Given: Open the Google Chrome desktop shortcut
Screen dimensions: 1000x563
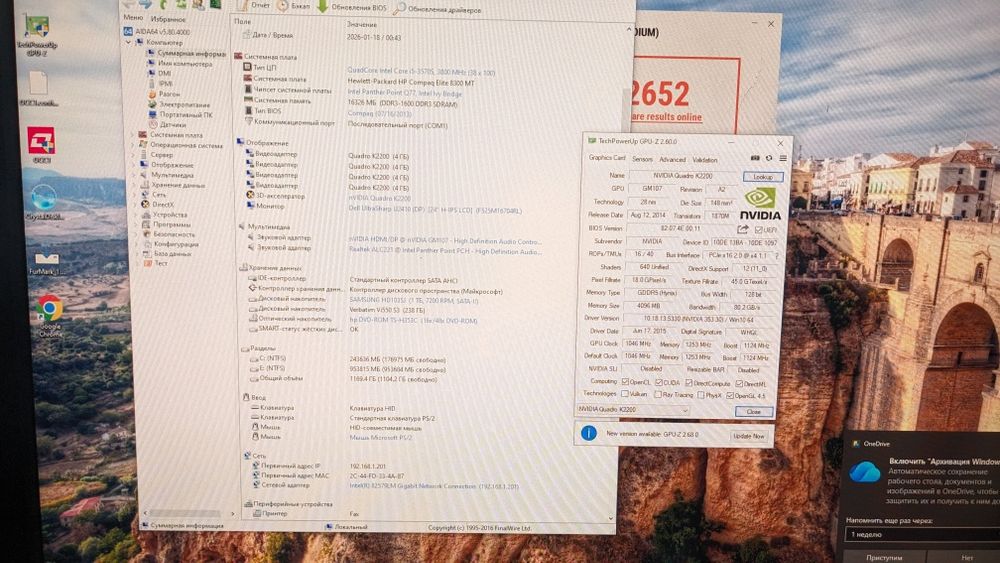Looking at the screenshot, I should (49, 316).
